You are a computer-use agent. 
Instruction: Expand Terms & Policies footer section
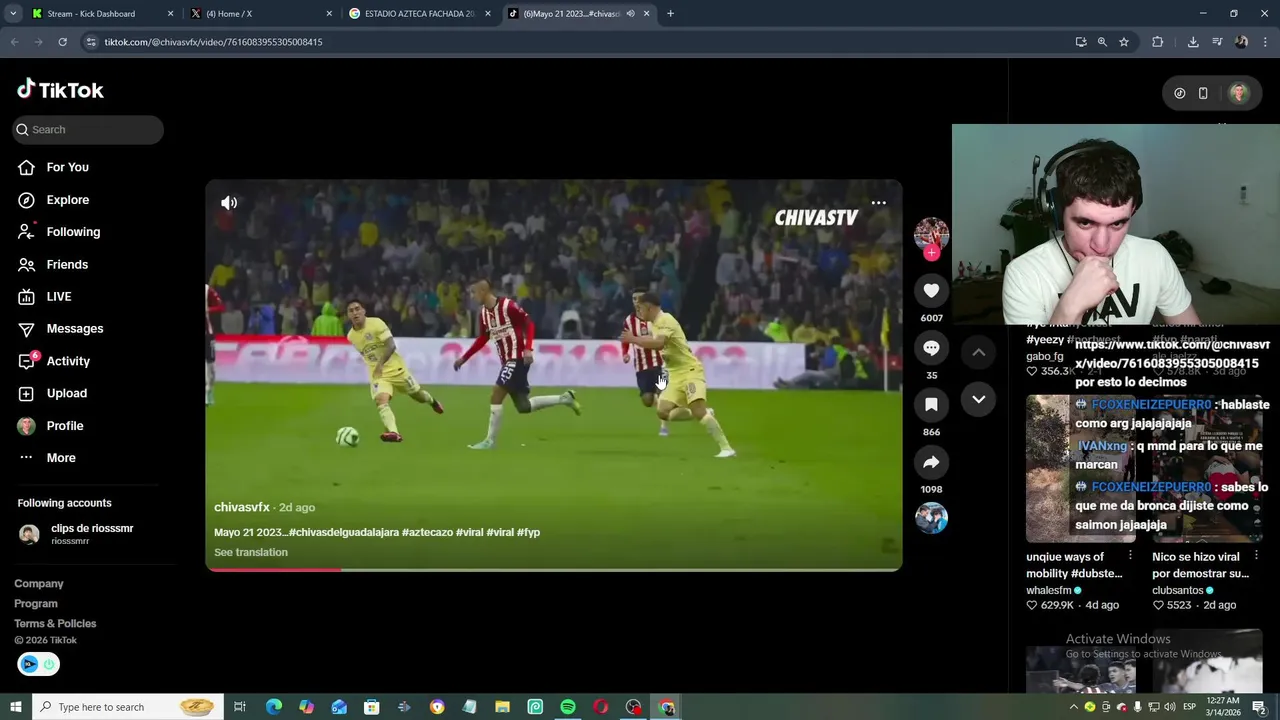coord(55,624)
